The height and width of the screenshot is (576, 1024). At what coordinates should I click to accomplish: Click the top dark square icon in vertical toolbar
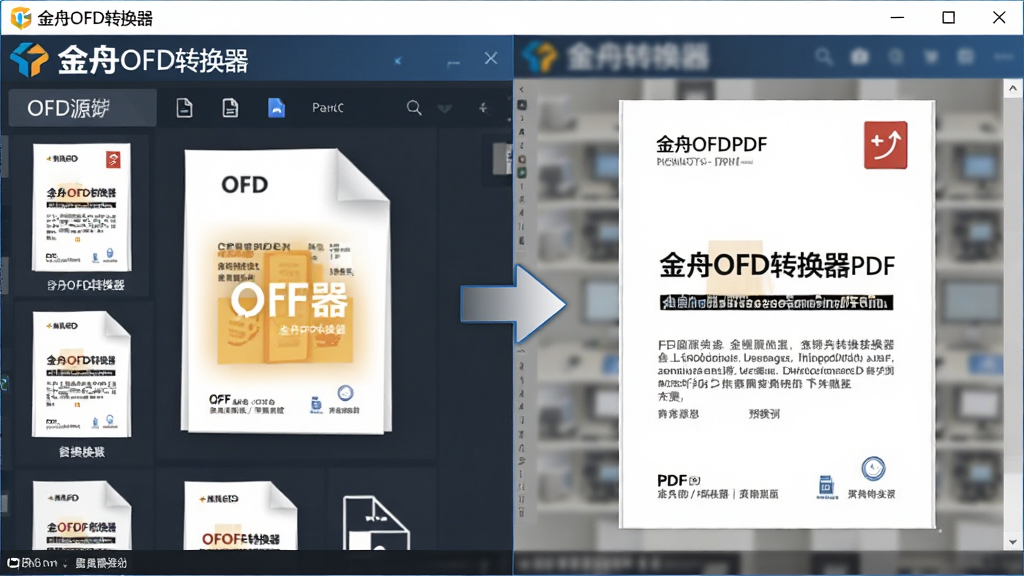[522, 104]
